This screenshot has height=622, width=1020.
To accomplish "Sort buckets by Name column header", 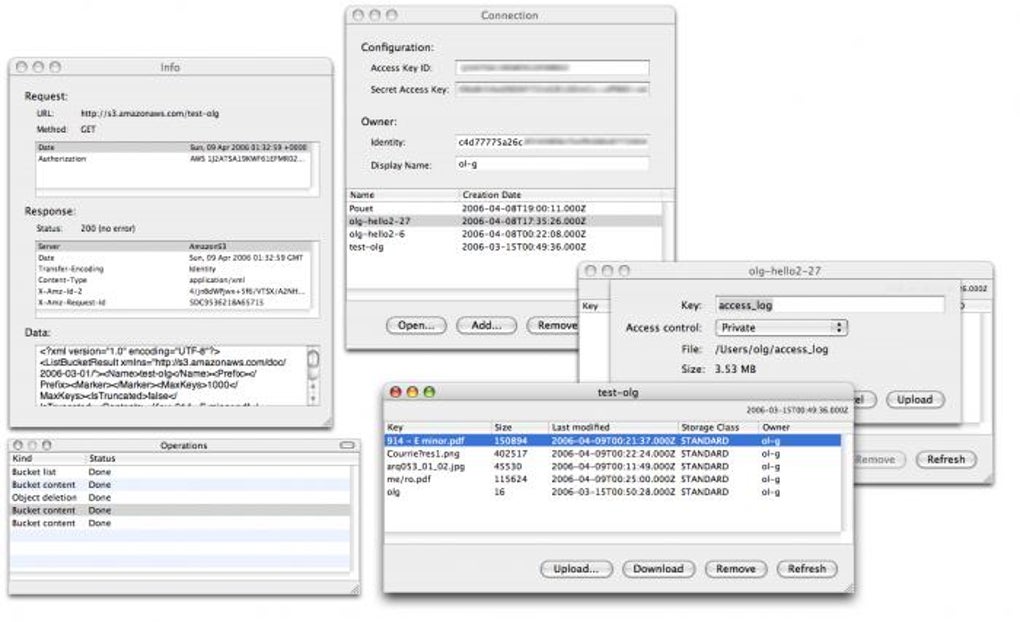I will click(x=402, y=195).
